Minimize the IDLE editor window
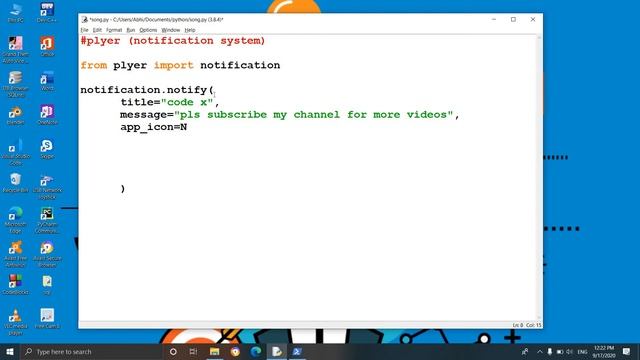 (494, 20)
